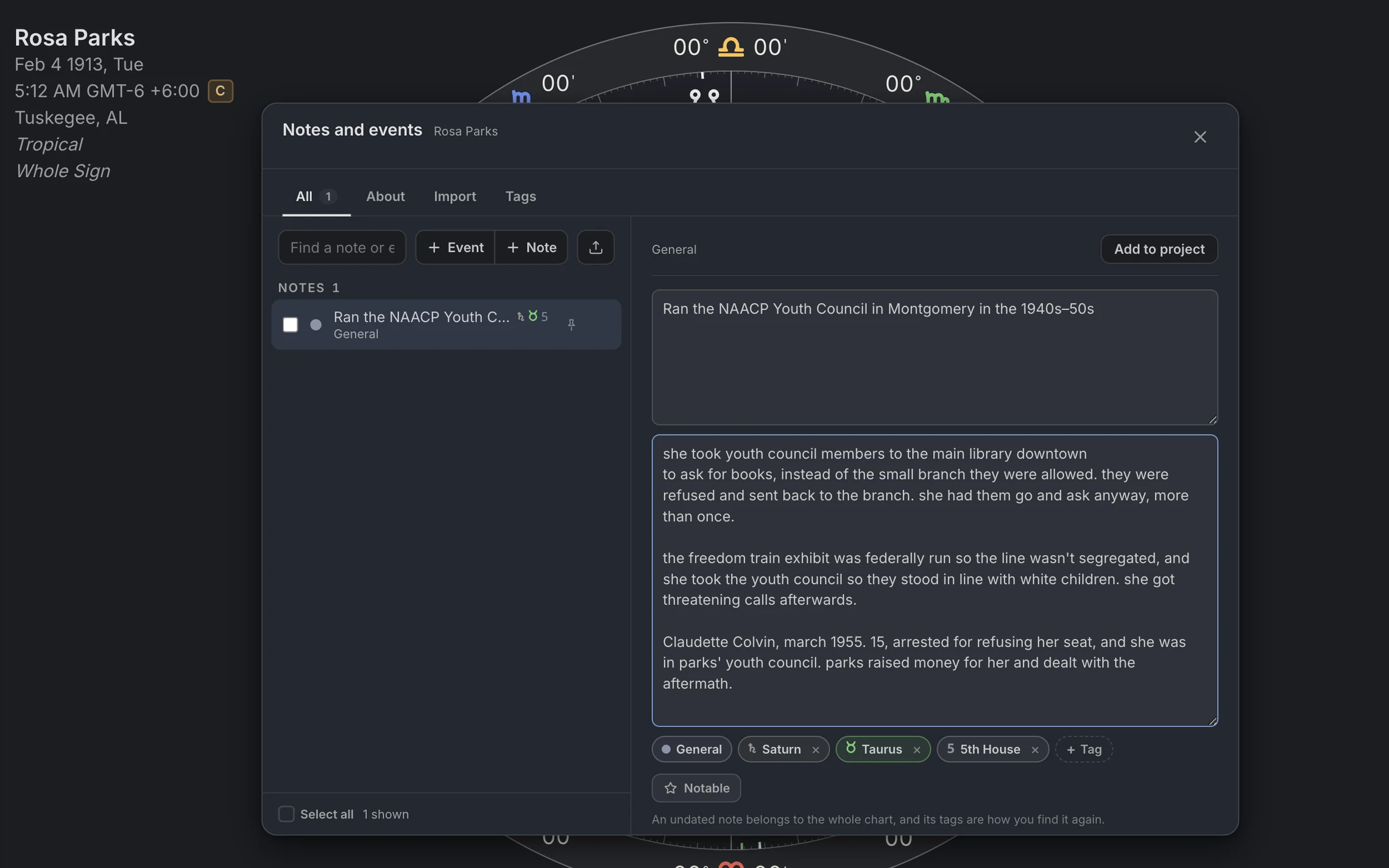Click the export/share upload icon
Screen dimensions: 1389x868
595,247
